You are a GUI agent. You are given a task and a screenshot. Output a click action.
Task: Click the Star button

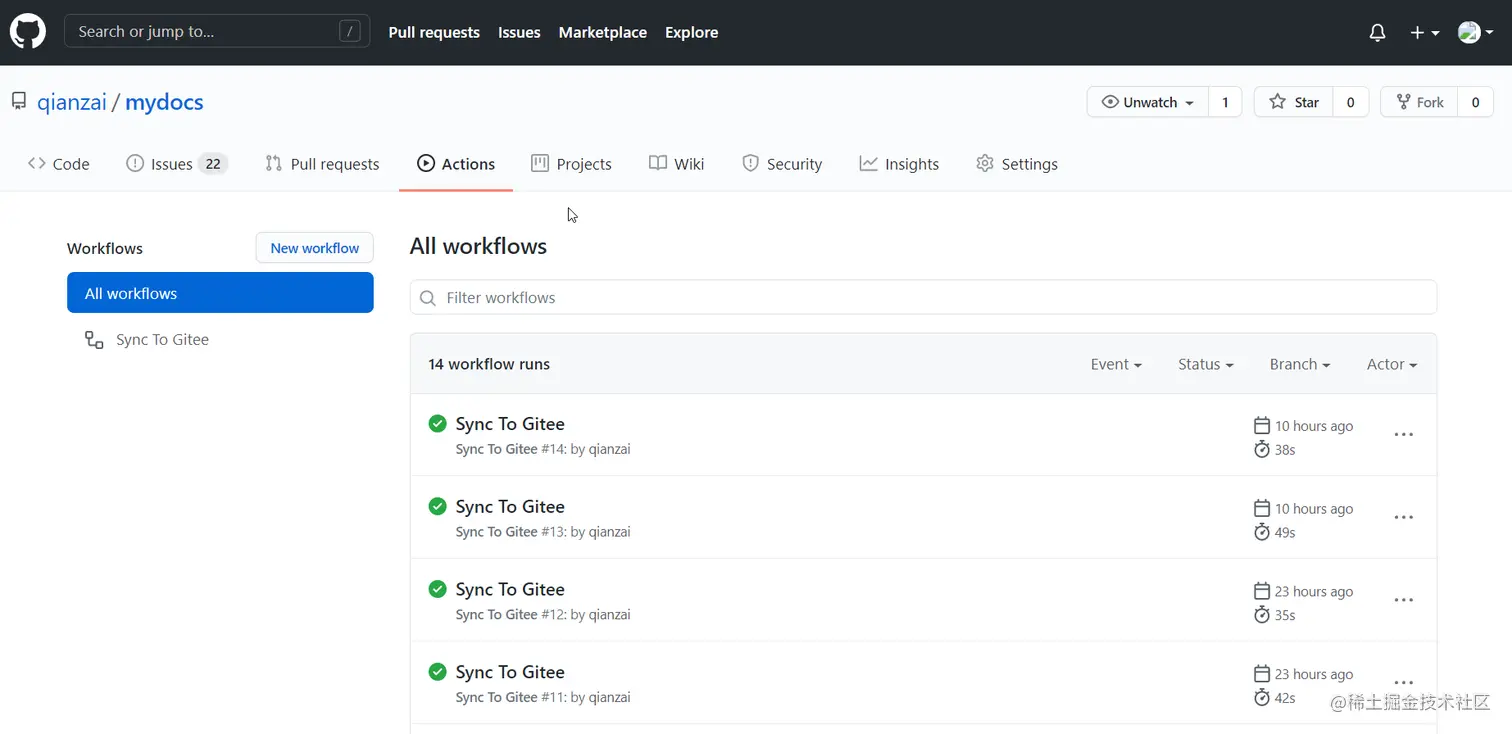1294,102
